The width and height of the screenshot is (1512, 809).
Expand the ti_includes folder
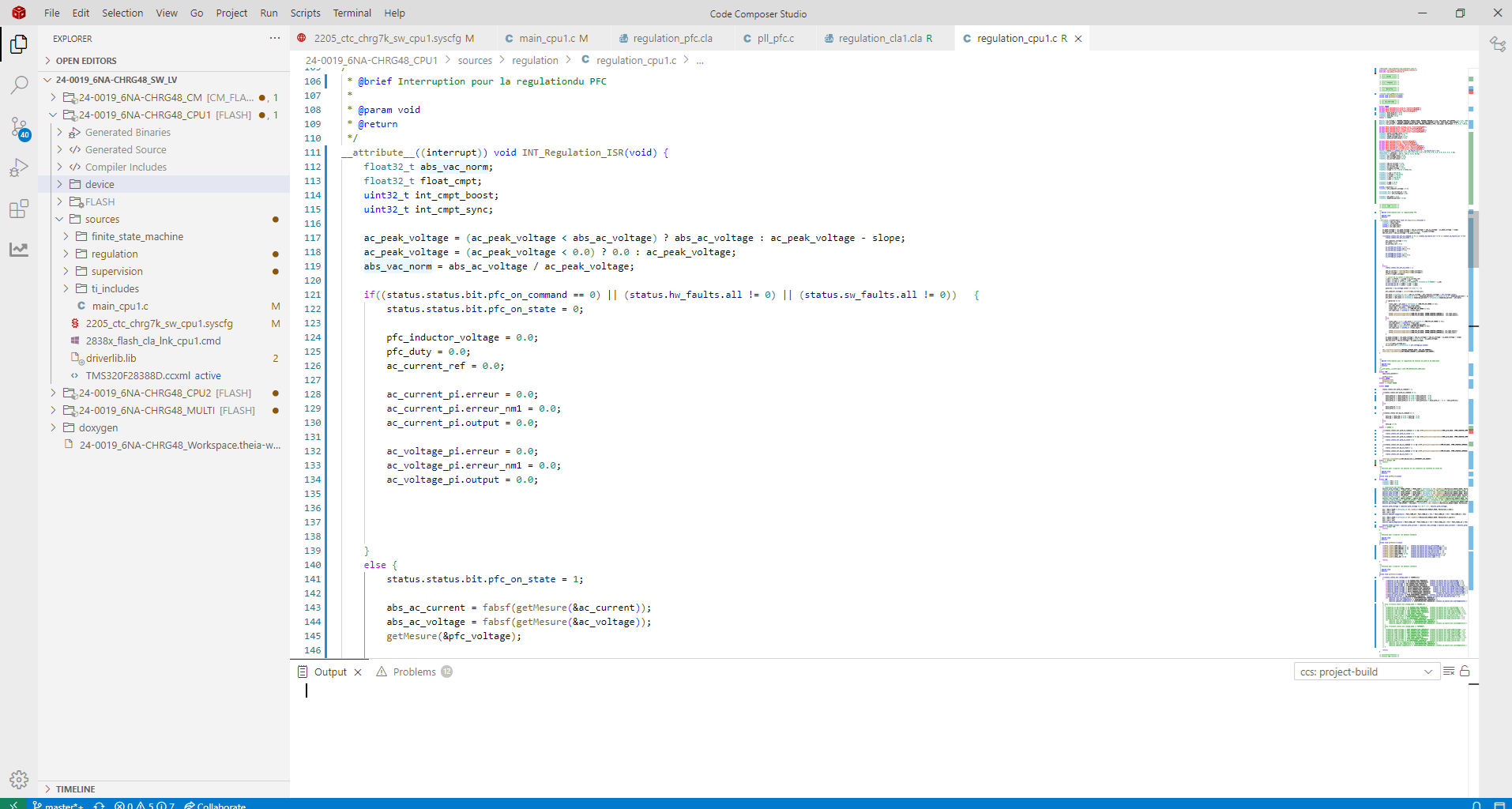click(164, 288)
